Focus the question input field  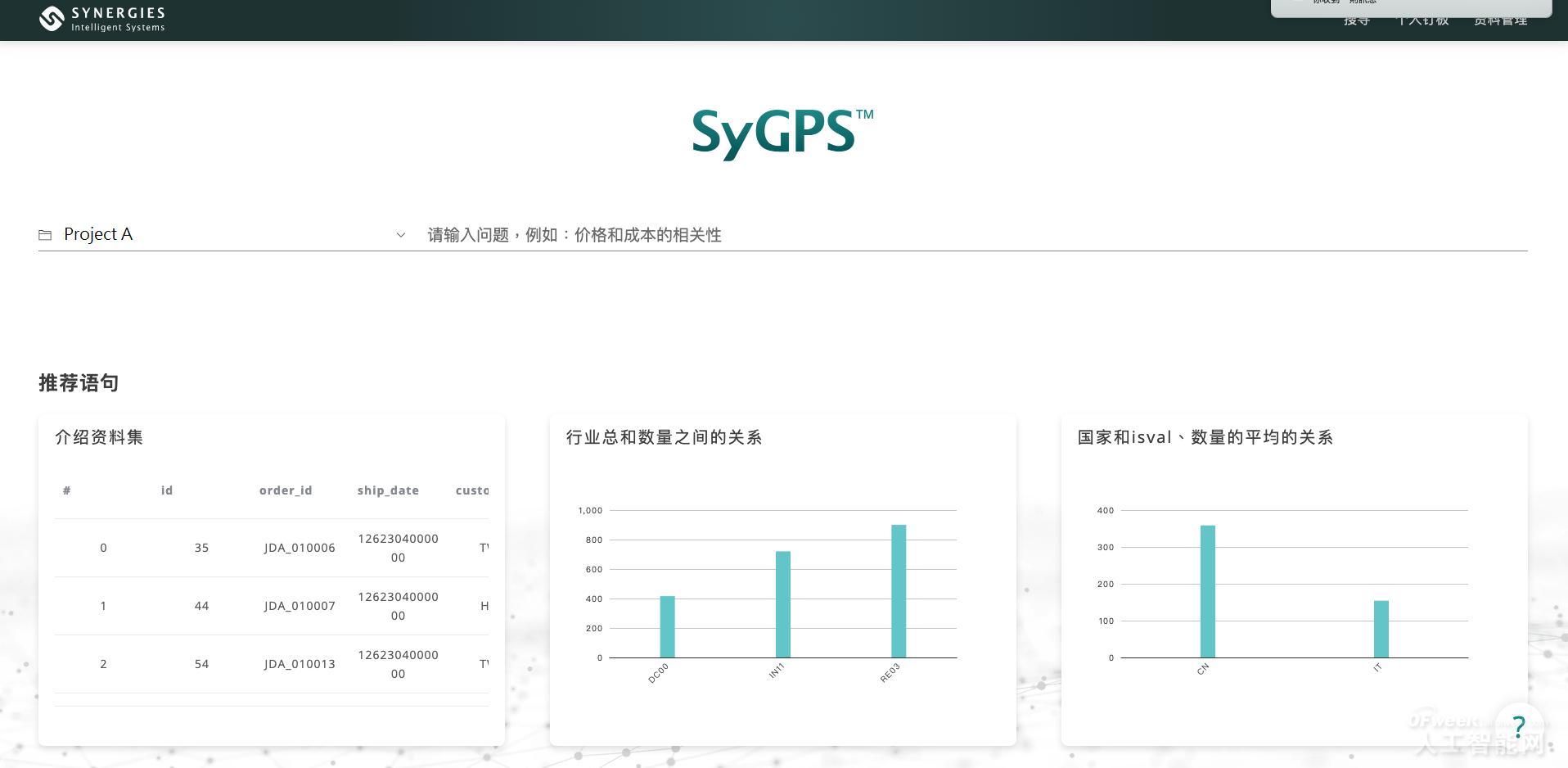point(976,235)
